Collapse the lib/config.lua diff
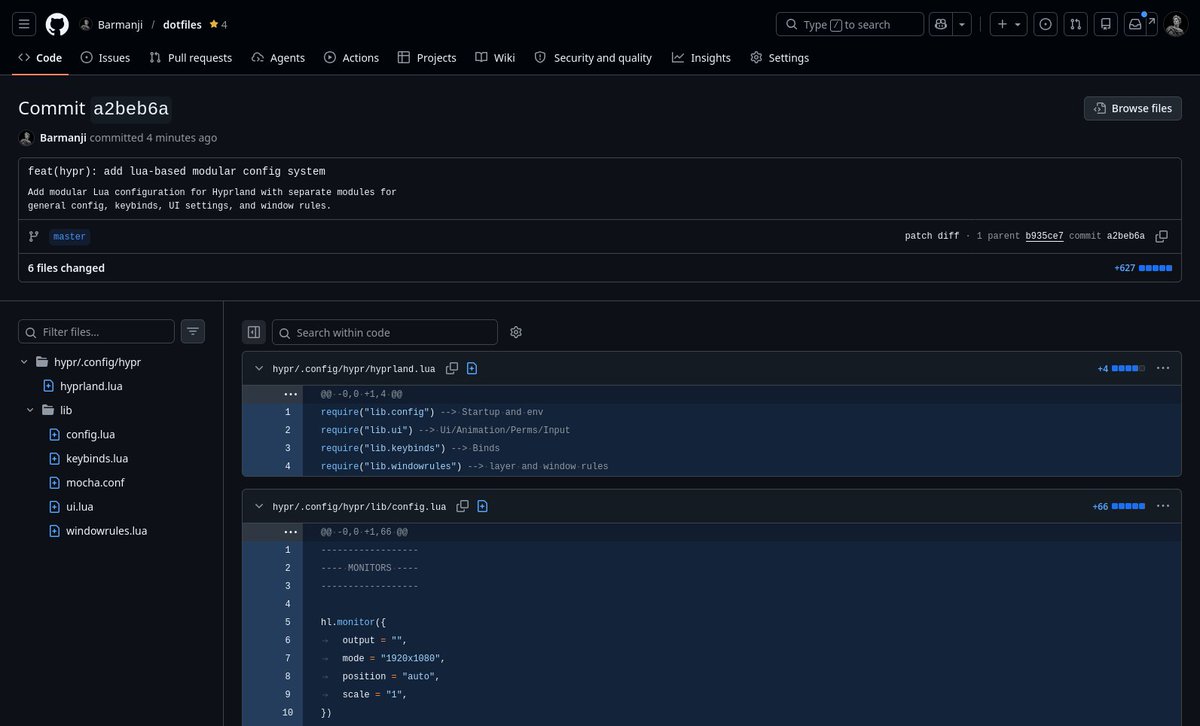1200x726 pixels. 259,507
